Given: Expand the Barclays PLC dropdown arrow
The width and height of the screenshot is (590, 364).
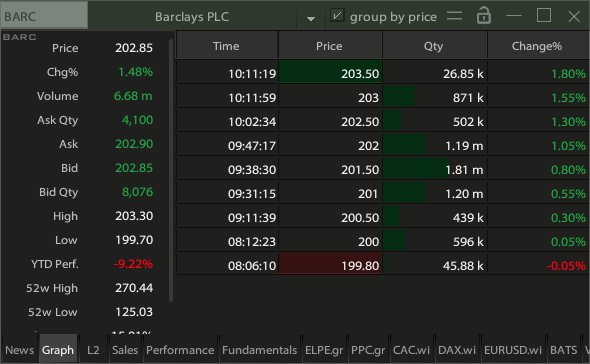Looking at the screenshot, I should pyautogui.click(x=310, y=18).
